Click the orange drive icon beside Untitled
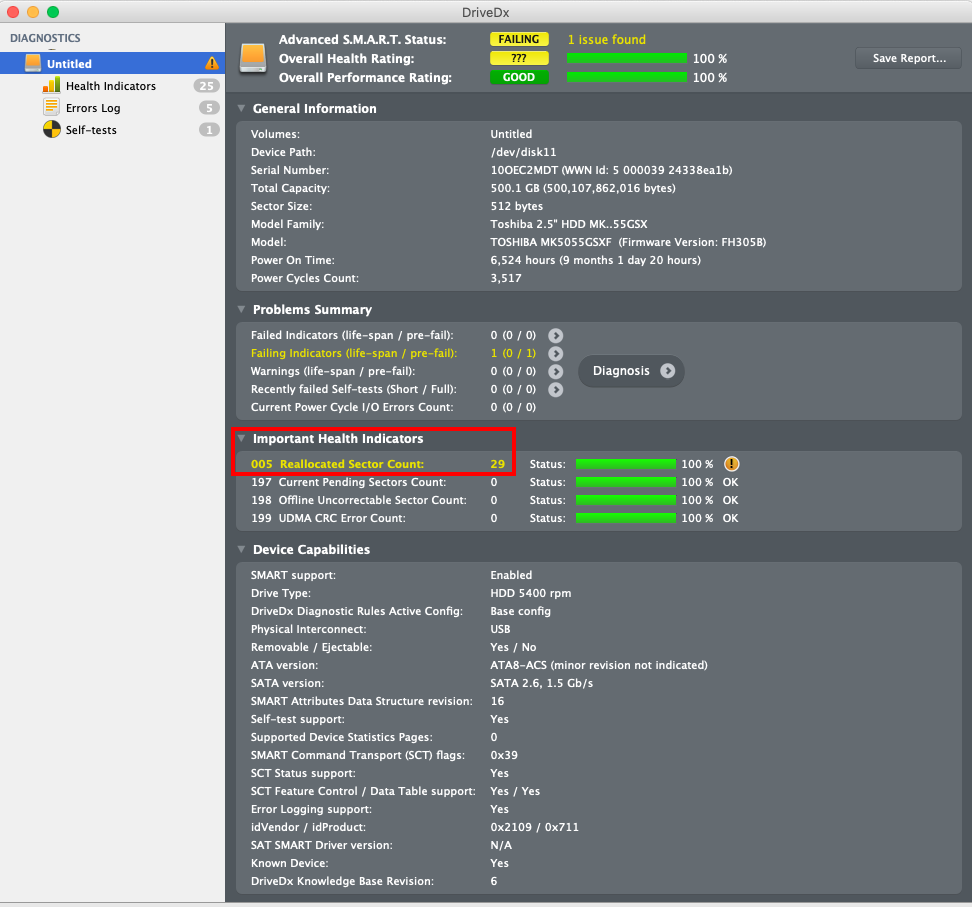Image resolution: width=972 pixels, height=907 pixels. coord(33,64)
